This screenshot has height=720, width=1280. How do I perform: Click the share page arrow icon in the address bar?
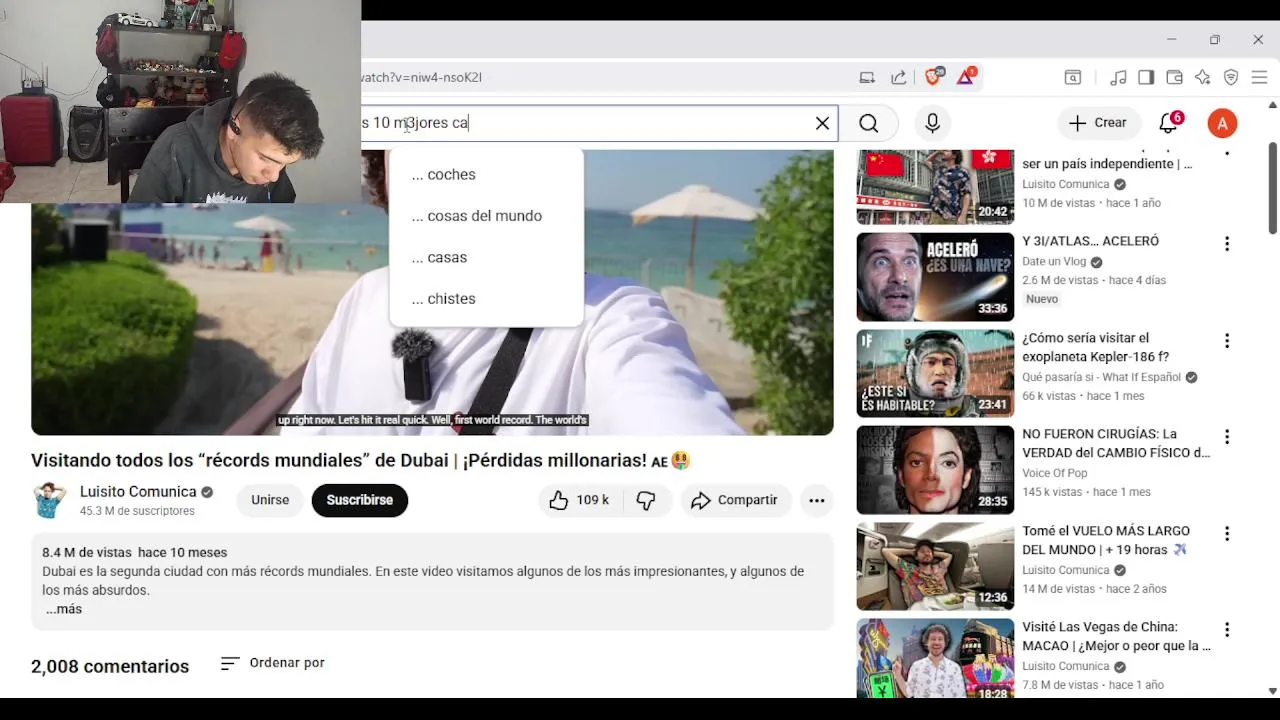point(899,77)
